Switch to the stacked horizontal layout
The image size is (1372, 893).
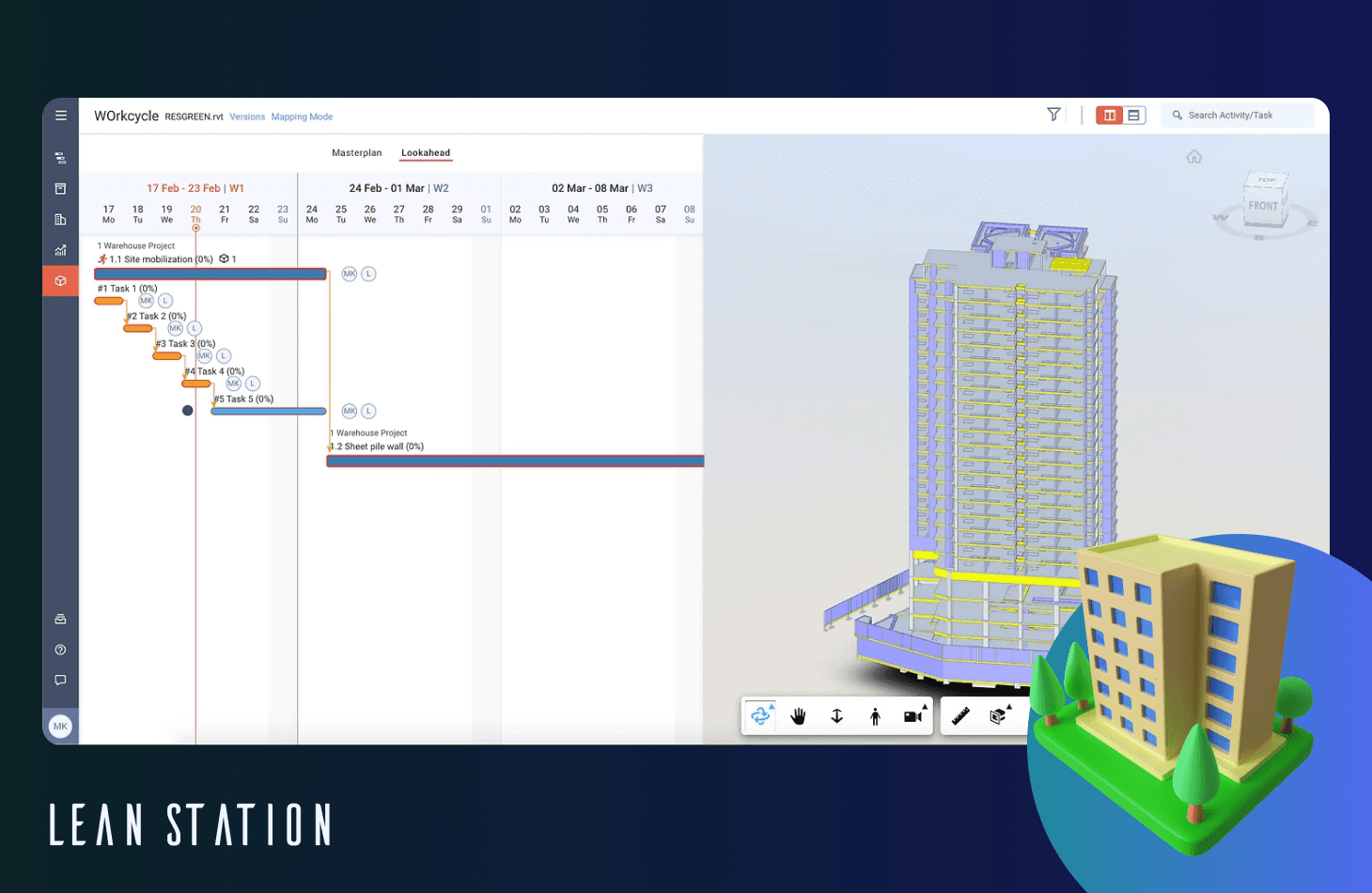click(1133, 116)
